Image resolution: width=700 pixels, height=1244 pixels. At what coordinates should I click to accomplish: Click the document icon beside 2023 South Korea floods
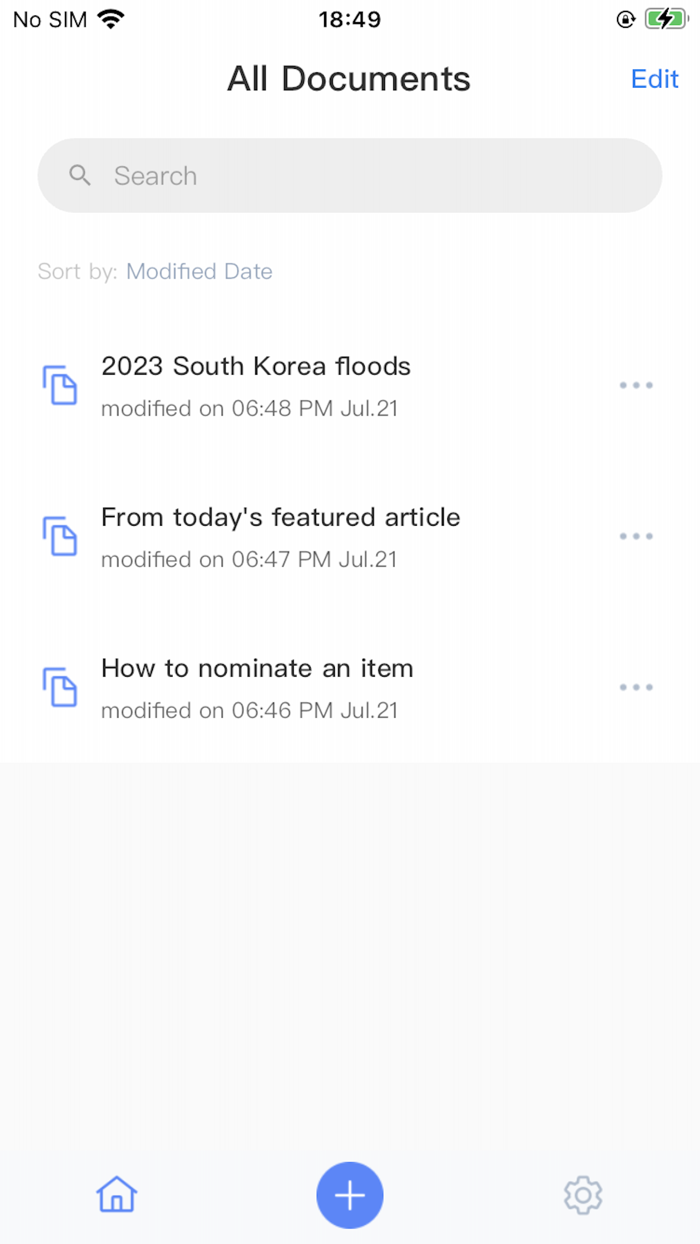(60, 385)
